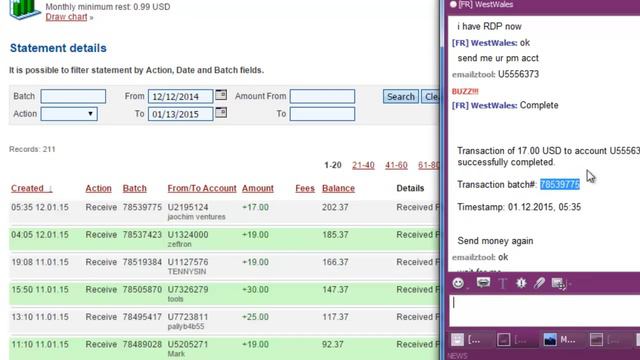Screen dimensions: 640x360
Task: Click the audibles lips icon
Action: (x=483, y=282)
